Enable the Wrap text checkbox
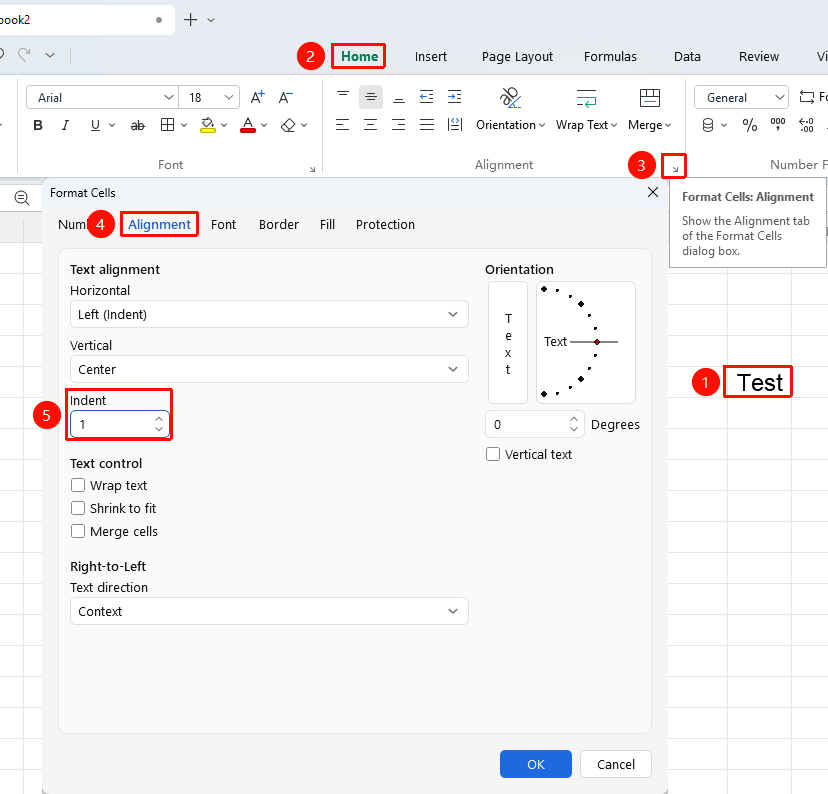 (78, 485)
